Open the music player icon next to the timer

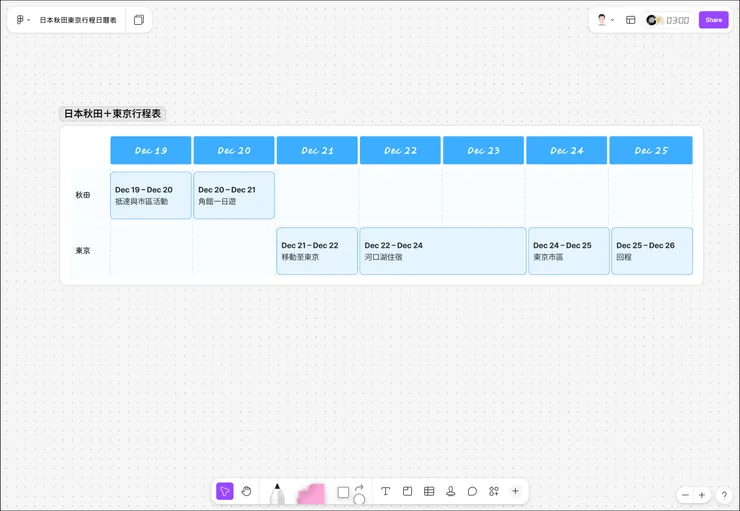pyautogui.click(x=655, y=20)
